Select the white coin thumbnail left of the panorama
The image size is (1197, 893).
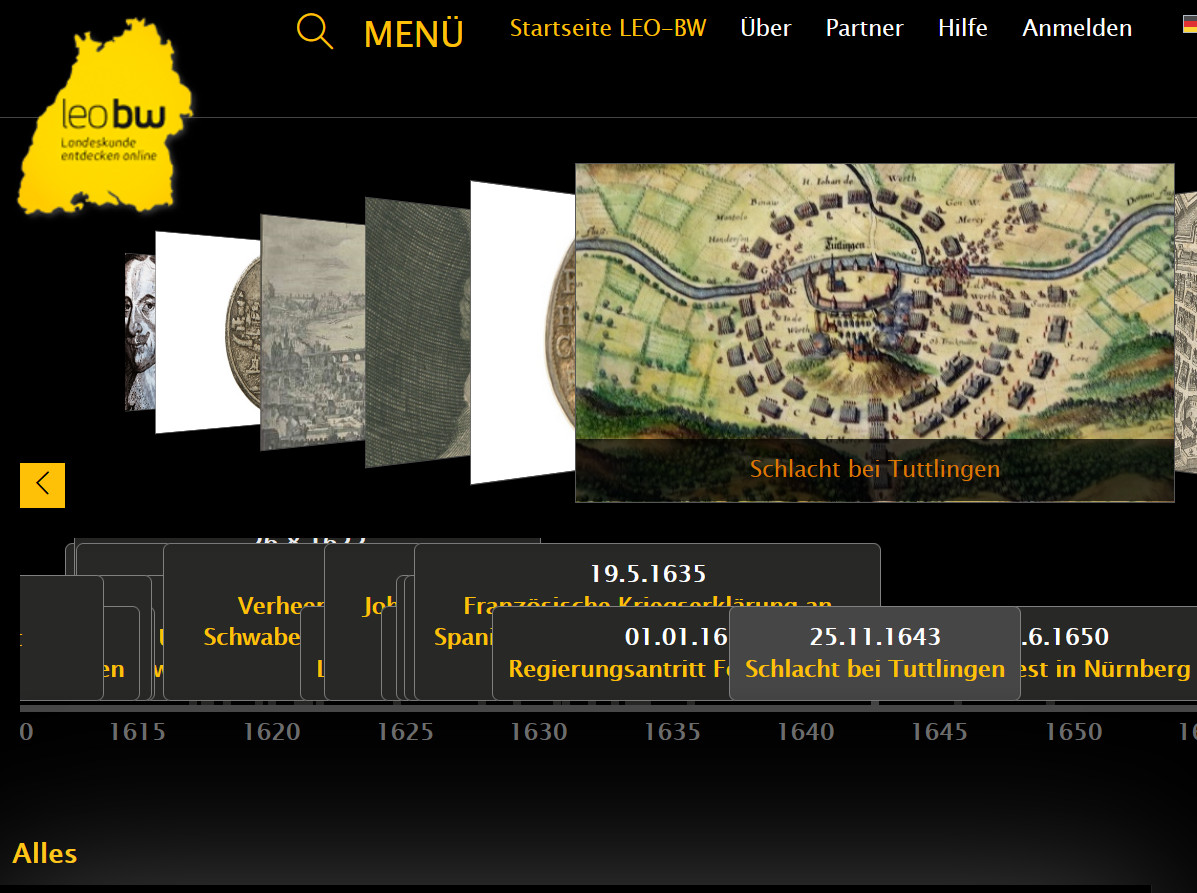coord(208,332)
